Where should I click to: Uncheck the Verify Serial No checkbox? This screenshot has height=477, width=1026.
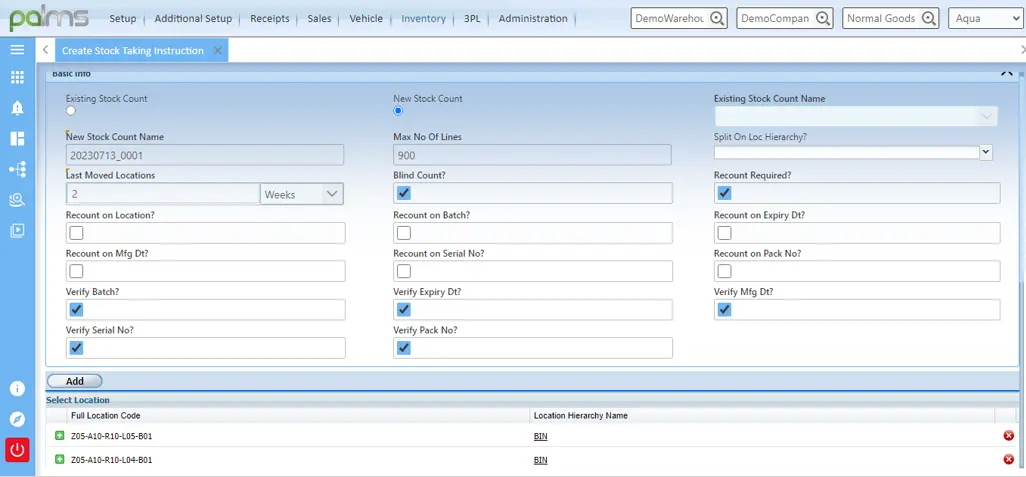(x=76, y=348)
